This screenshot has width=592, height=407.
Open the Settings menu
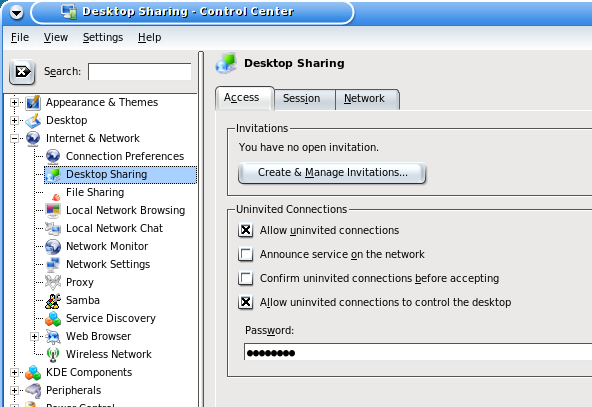click(103, 37)
